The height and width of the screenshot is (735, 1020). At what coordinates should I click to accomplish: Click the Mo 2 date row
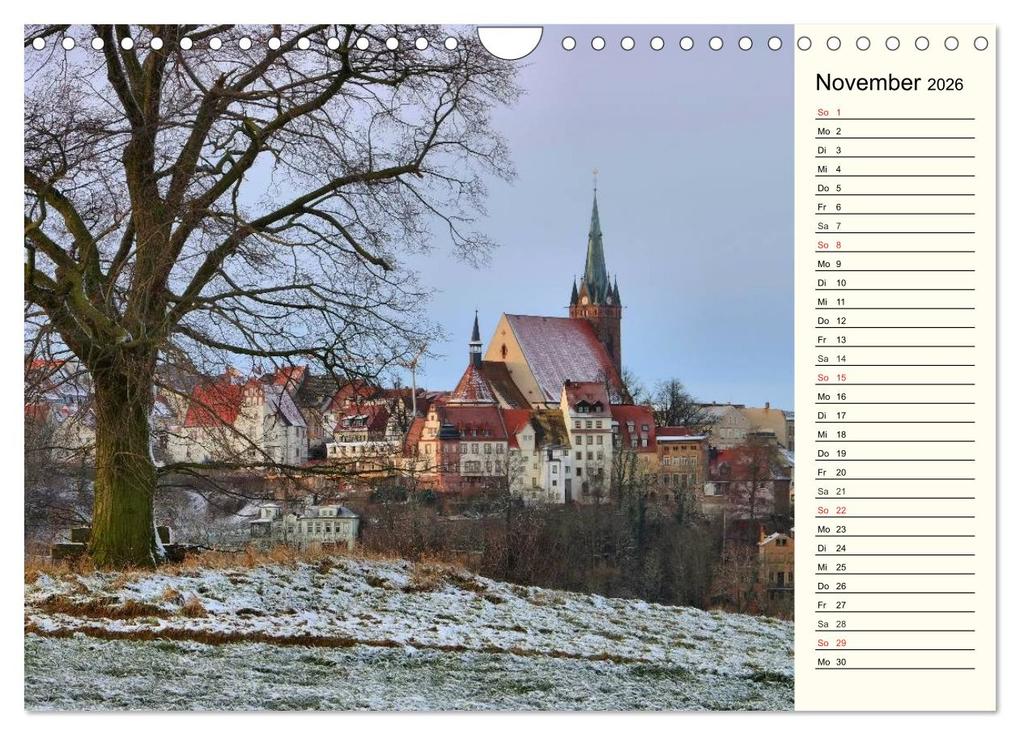[x=830, y=132]
